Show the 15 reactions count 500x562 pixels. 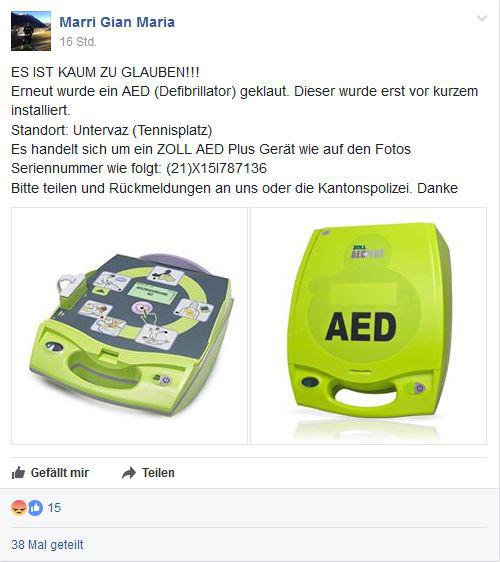click(x=54, y=508)
